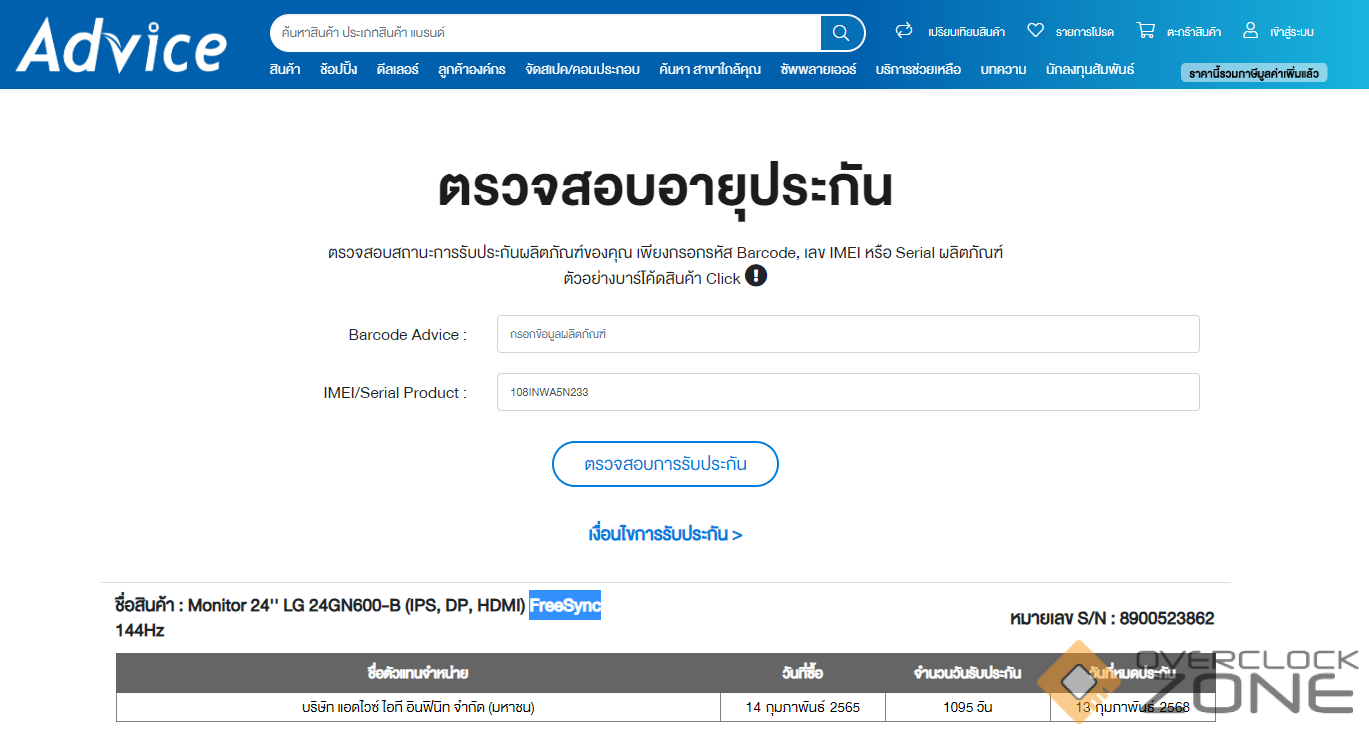Click the user login icon
This screenshot has height=734, width=1369.
[1250, 31]
